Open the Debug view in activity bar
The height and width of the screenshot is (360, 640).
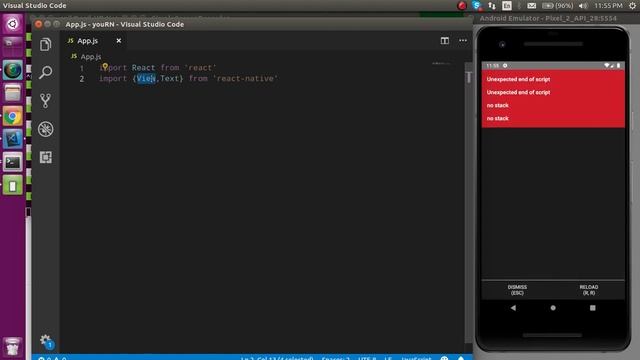coord(45,129)
